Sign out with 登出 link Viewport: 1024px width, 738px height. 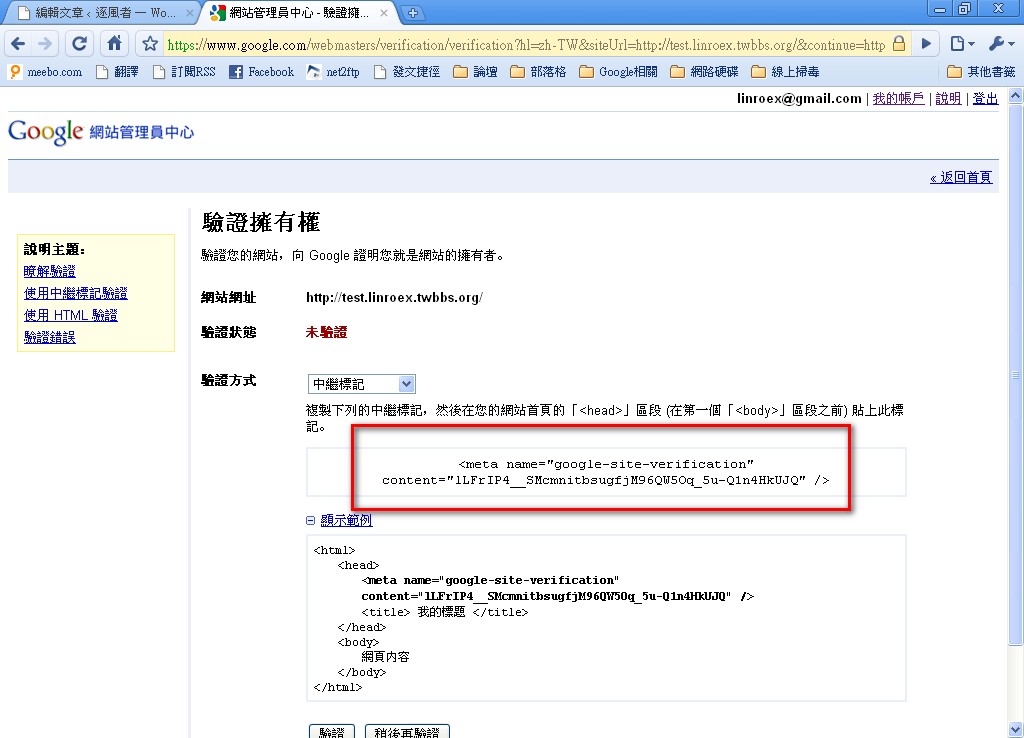pos(985,98)
